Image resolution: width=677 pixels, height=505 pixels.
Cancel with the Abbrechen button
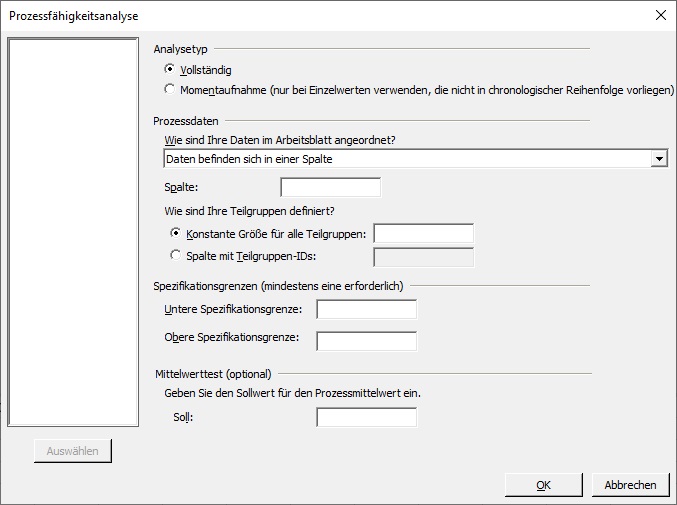[630, 485]
